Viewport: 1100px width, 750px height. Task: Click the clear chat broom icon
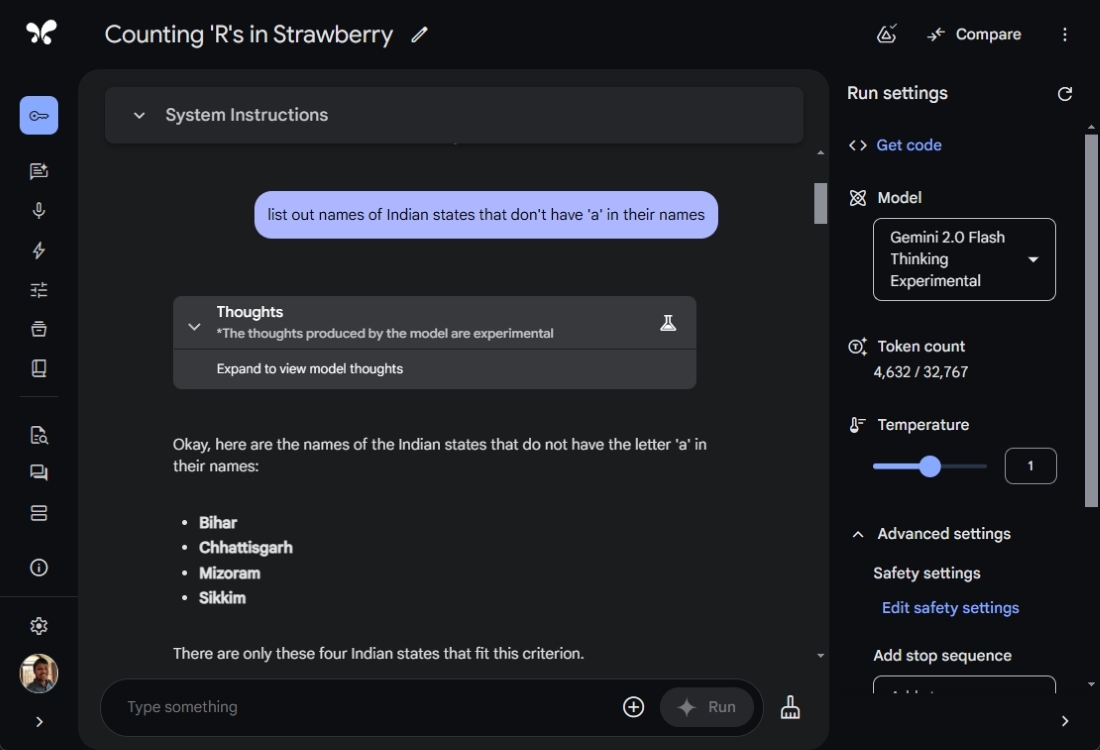tap(790, 707)
